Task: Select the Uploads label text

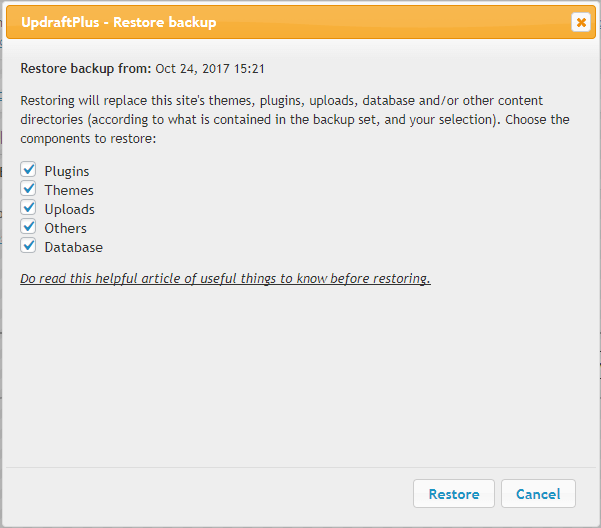Action: pos(69,209)
